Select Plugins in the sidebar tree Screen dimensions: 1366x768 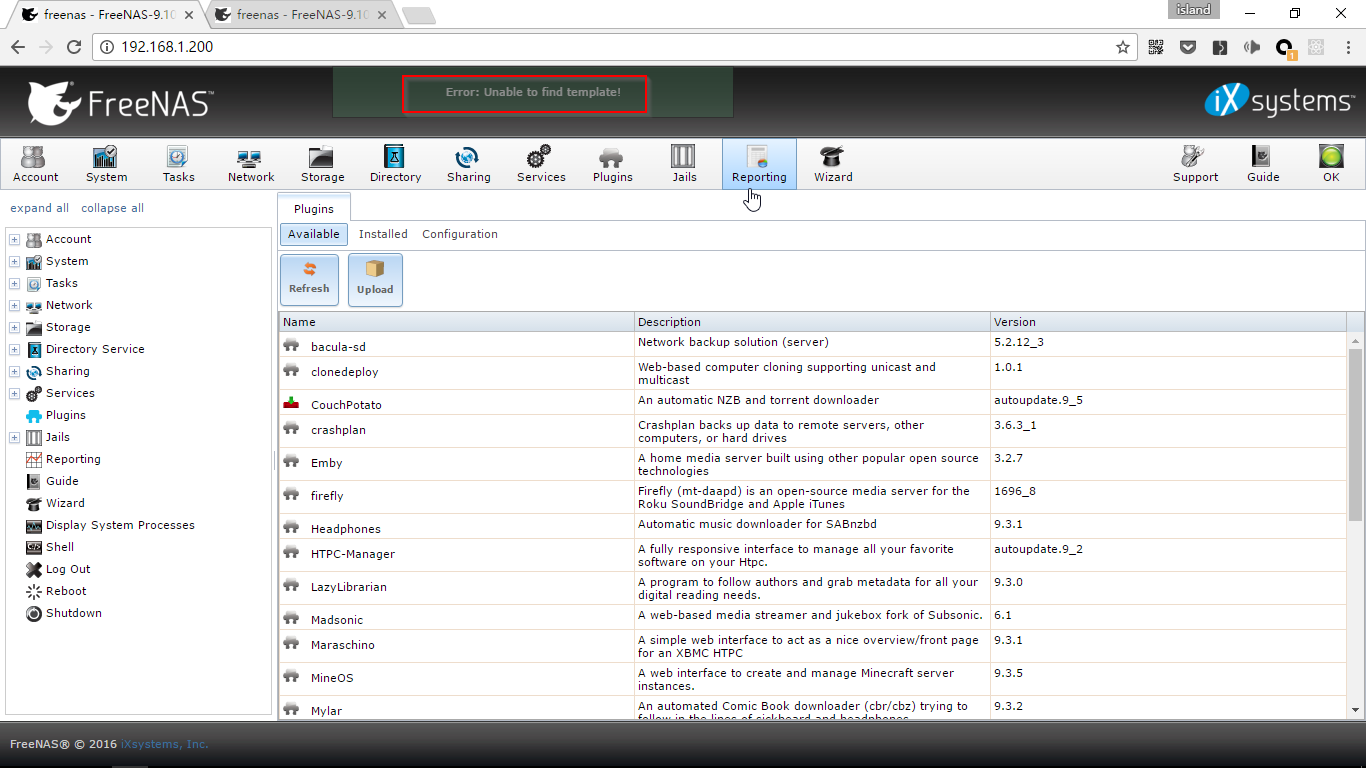65,415
